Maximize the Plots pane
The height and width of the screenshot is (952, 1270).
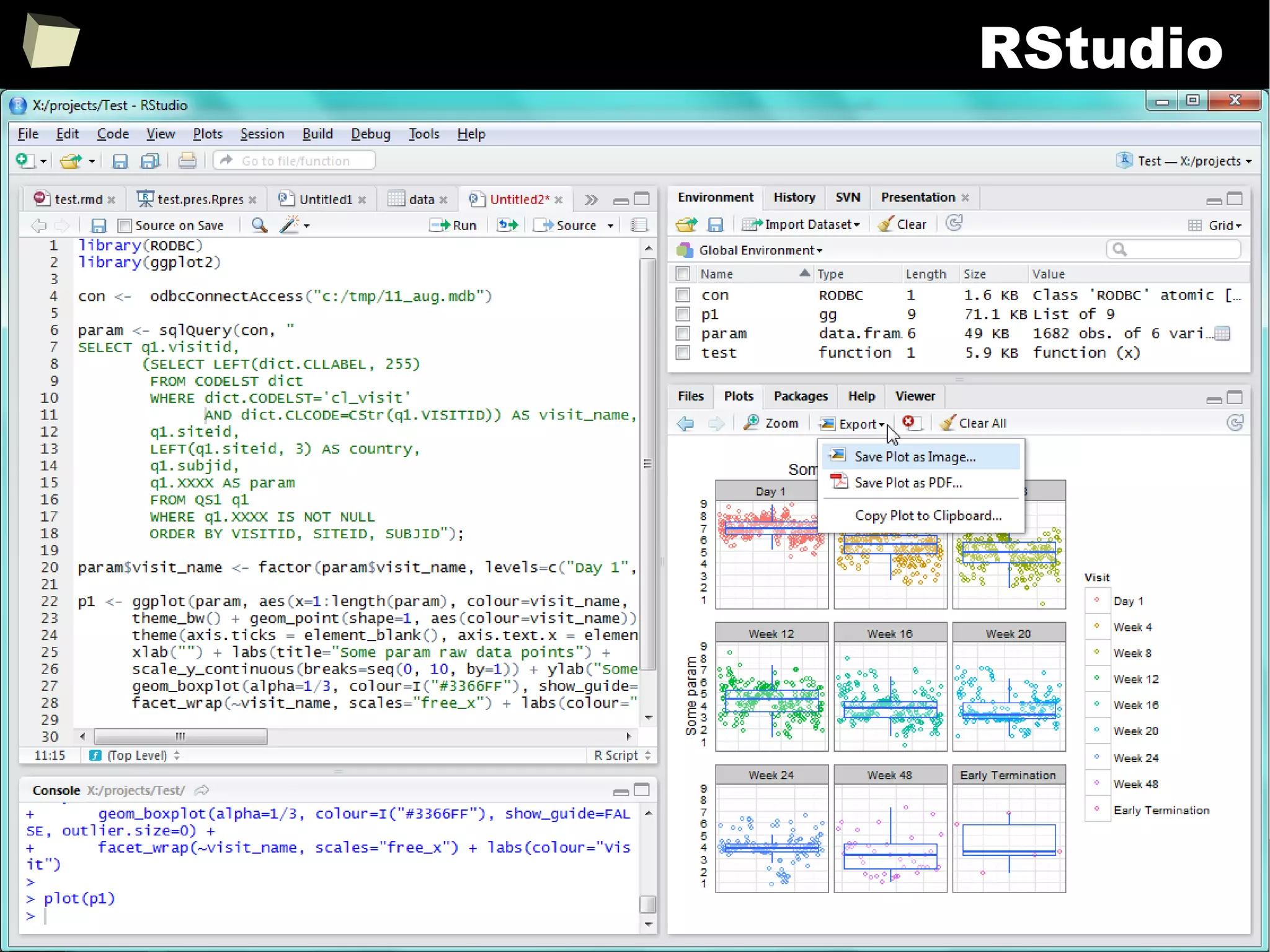1235,398
